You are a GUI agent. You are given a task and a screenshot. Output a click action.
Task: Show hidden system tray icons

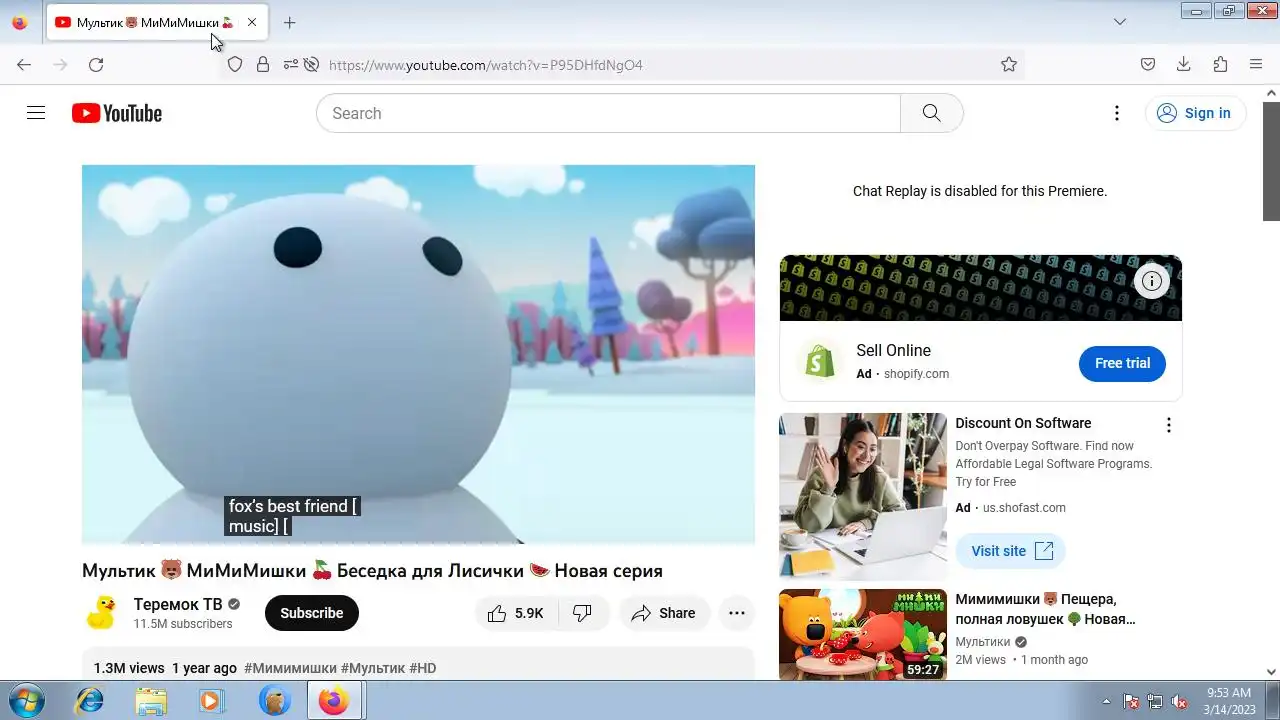pos(1106,701)
